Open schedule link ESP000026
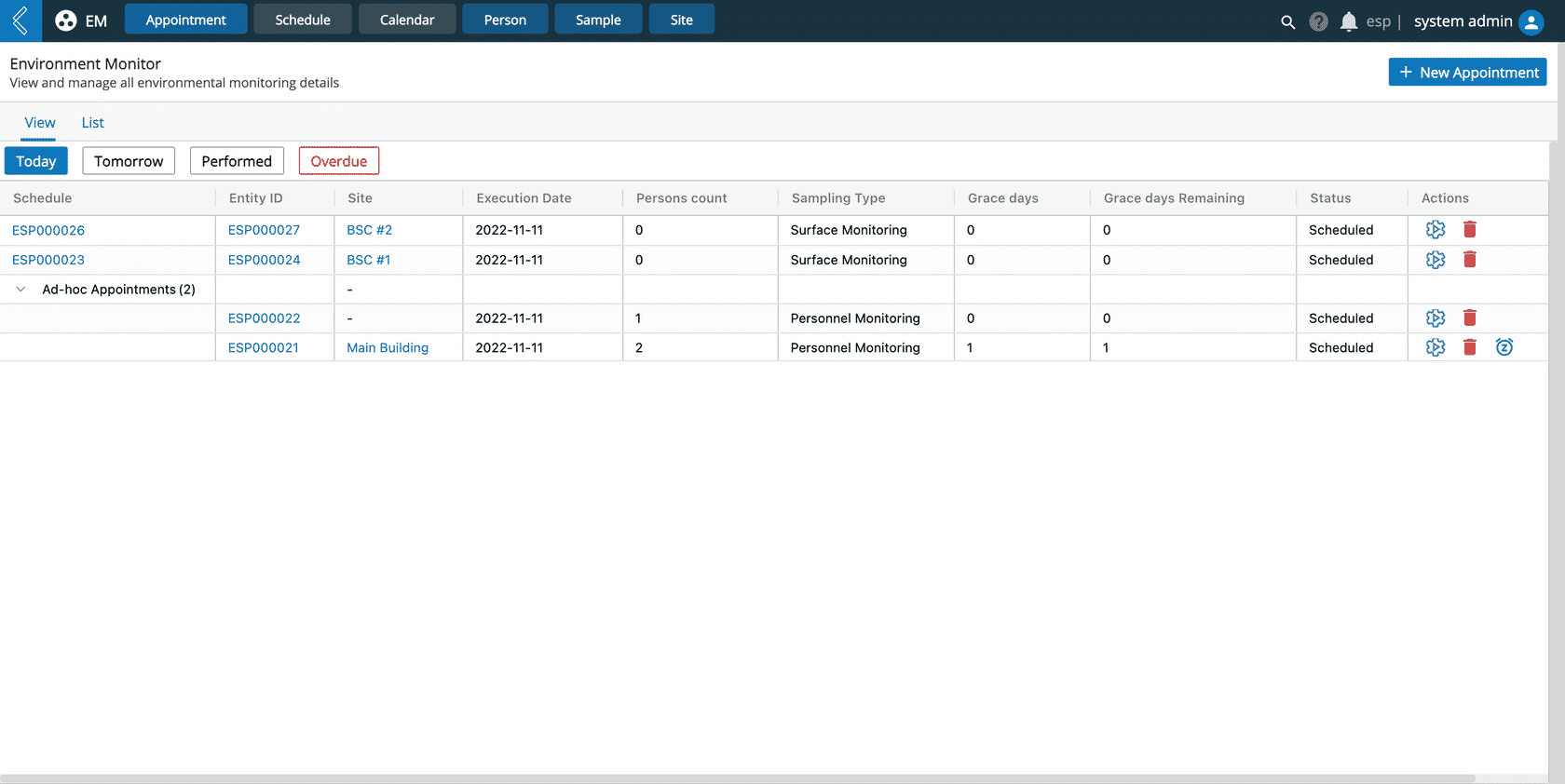The height and width of the screenshot is (784, 1565). point(48,230)
